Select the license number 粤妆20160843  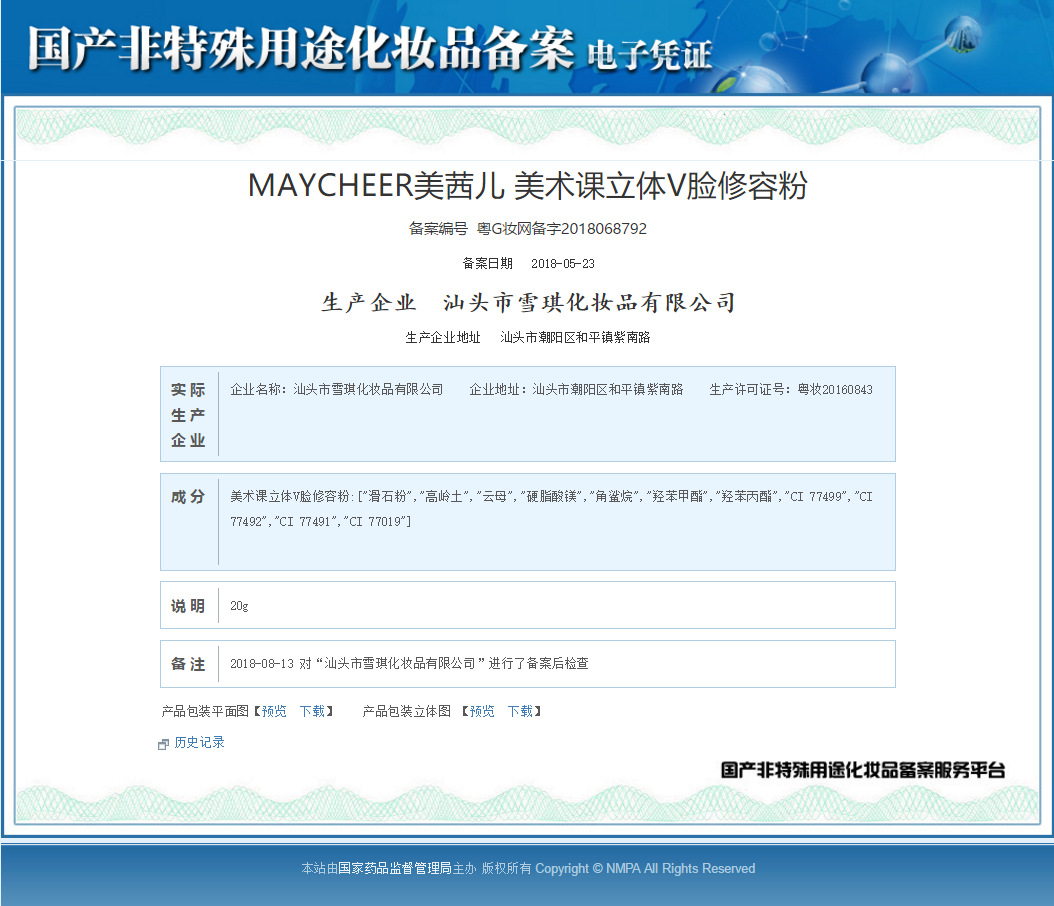[x=835, y=389]
